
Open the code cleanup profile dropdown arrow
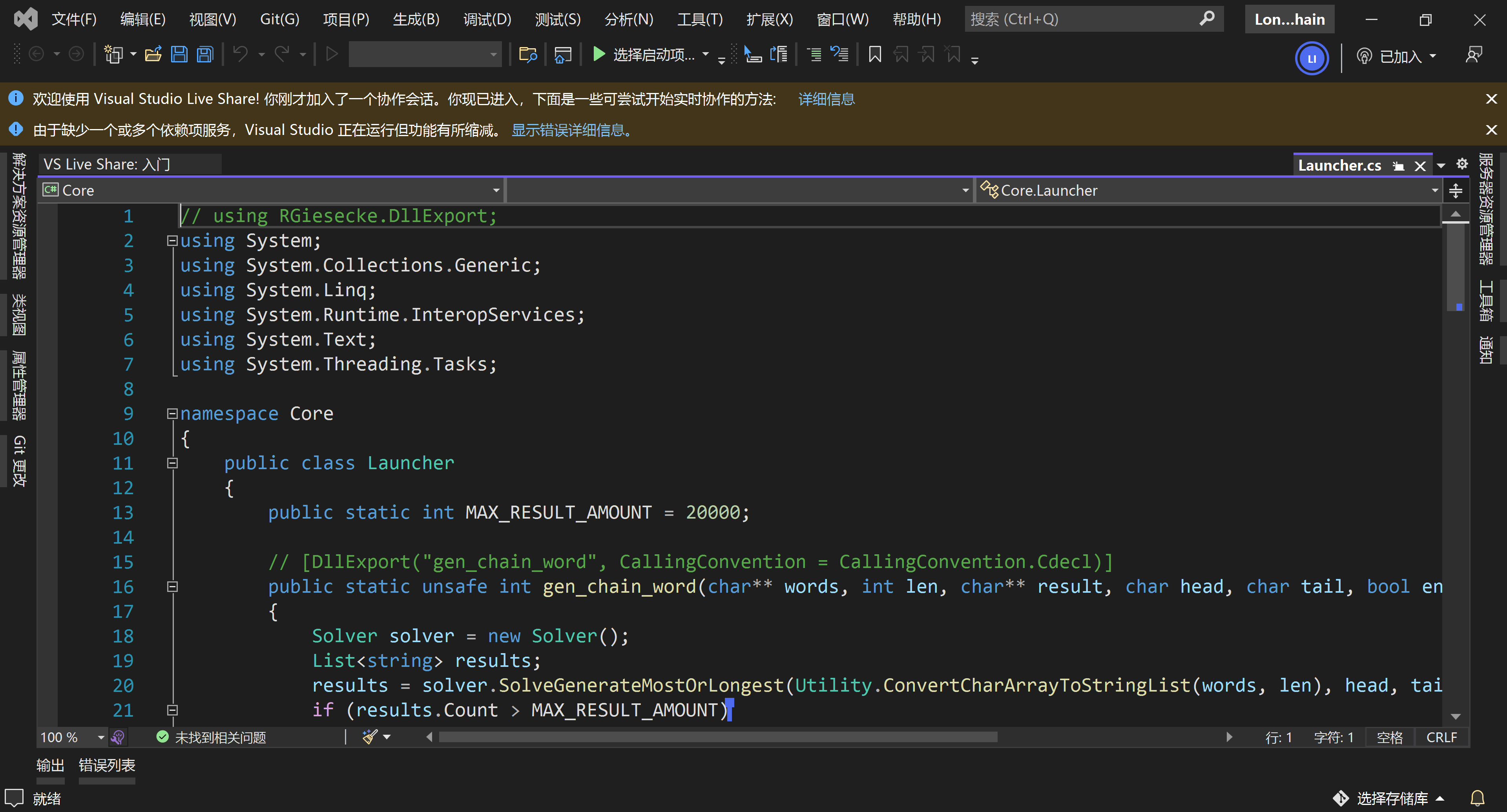point(387,737)
